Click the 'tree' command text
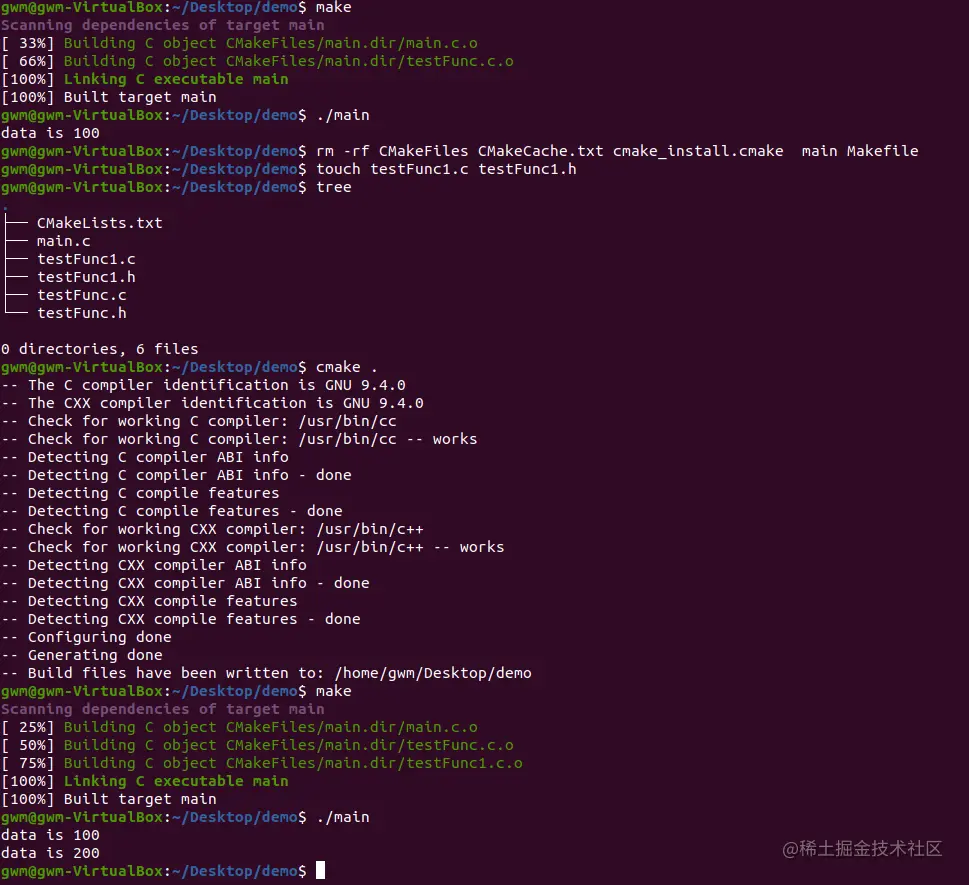Viewport: 969px width, 885px height. point(334,187)
